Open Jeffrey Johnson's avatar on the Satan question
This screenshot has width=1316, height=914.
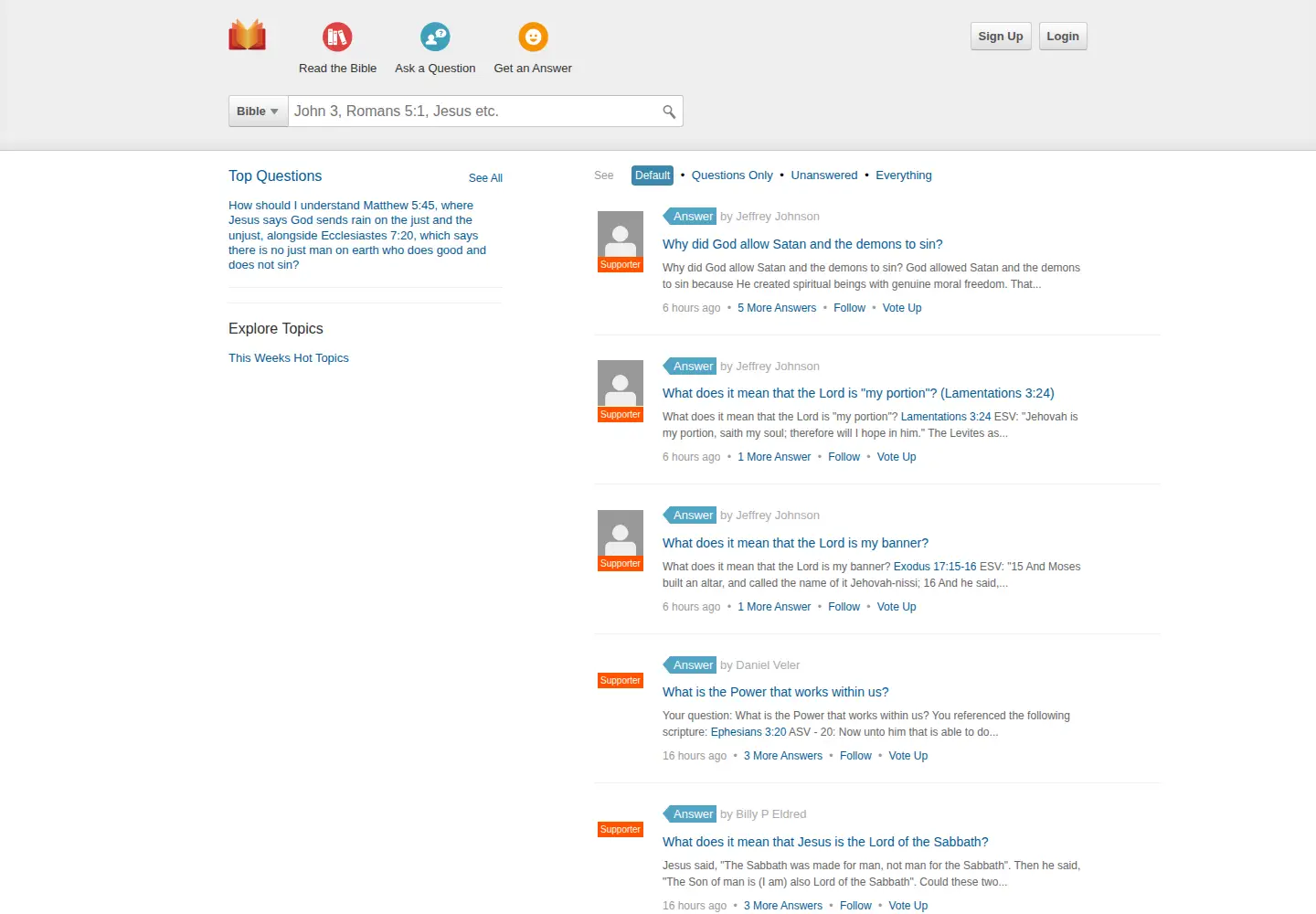[621, 234]
